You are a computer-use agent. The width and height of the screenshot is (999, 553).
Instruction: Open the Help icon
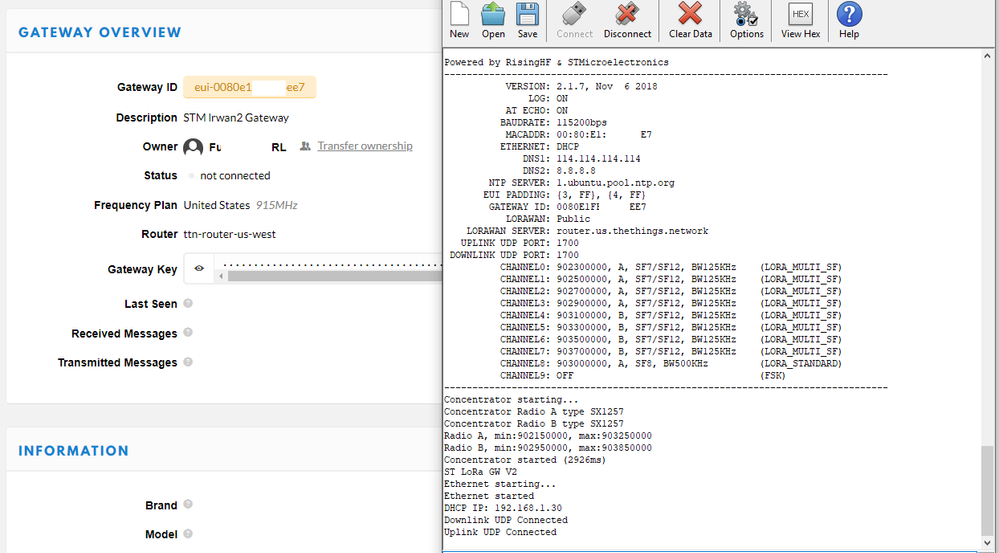coord(849,20)
